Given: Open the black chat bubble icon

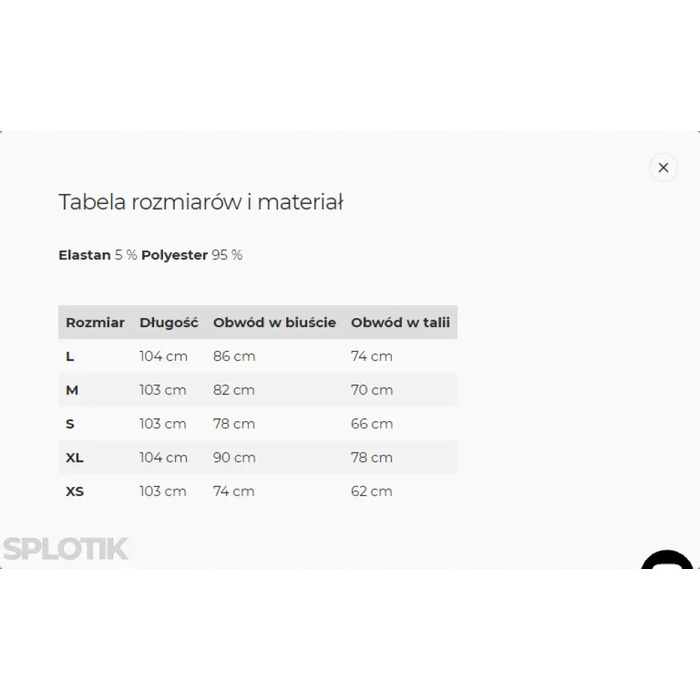Looking at the screenshot, I should tap(667, 559).
